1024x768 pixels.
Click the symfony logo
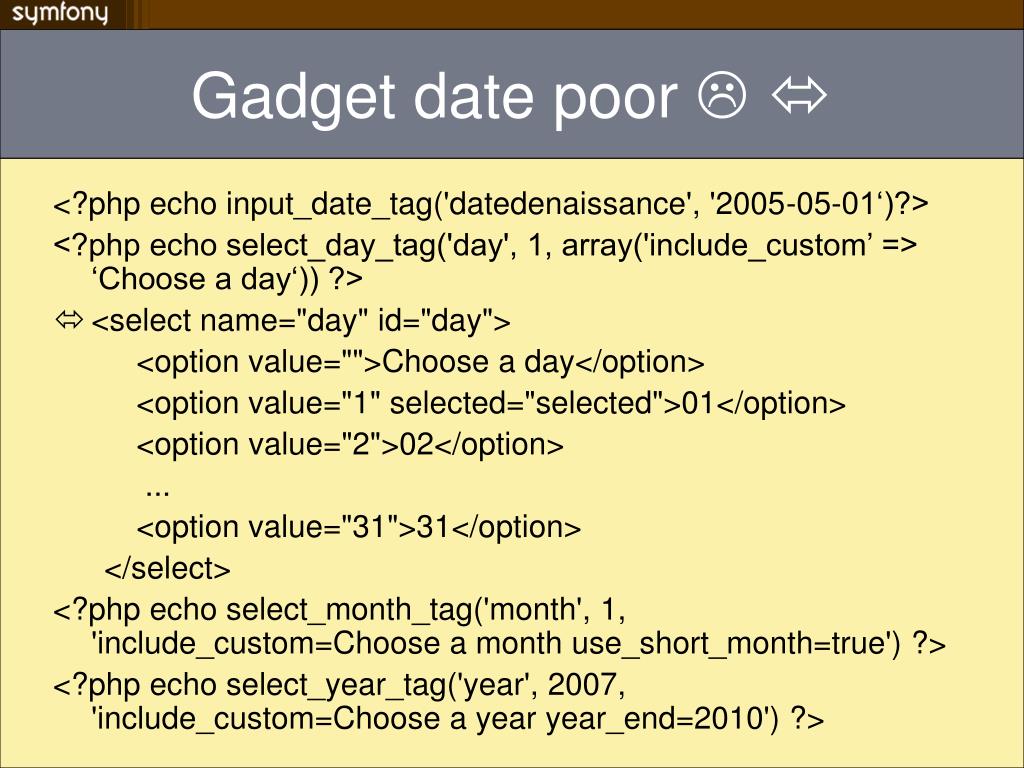60,13
